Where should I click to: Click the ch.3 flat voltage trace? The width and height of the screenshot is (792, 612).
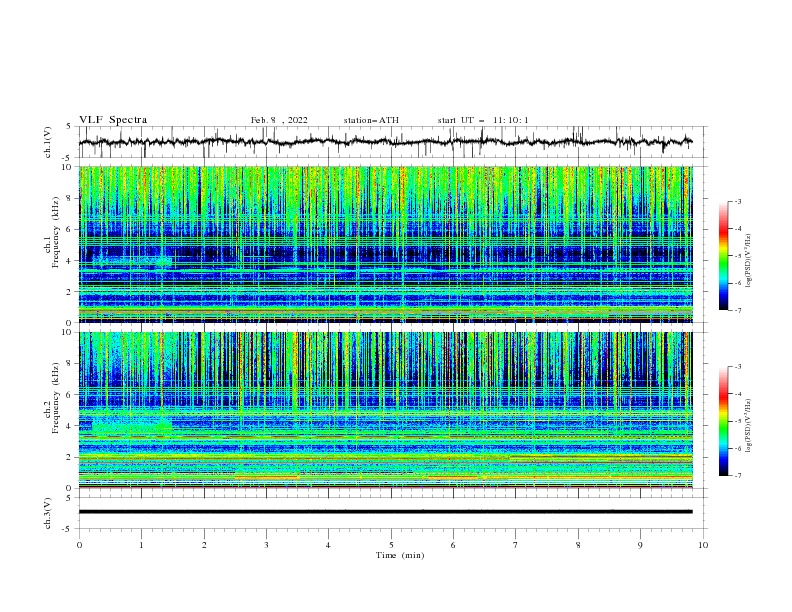tap(385, 512)
